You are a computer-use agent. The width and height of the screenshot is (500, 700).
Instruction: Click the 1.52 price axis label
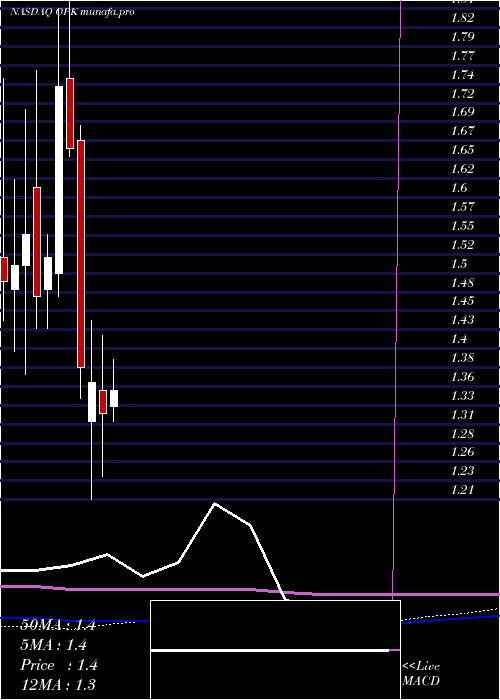pos(462,245)
